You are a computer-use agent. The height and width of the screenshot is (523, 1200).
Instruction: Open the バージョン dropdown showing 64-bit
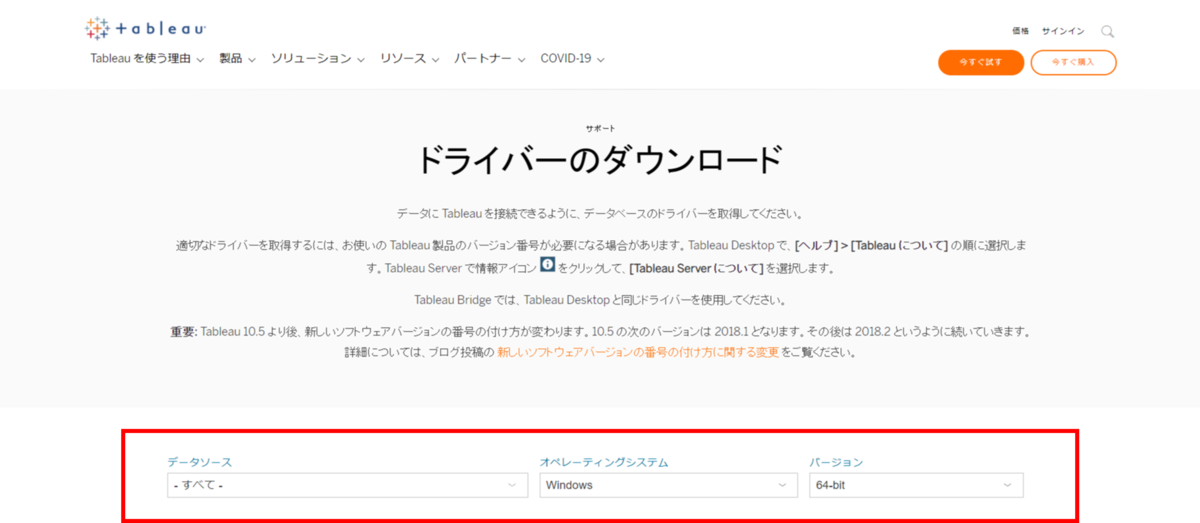tap(916, 485)
